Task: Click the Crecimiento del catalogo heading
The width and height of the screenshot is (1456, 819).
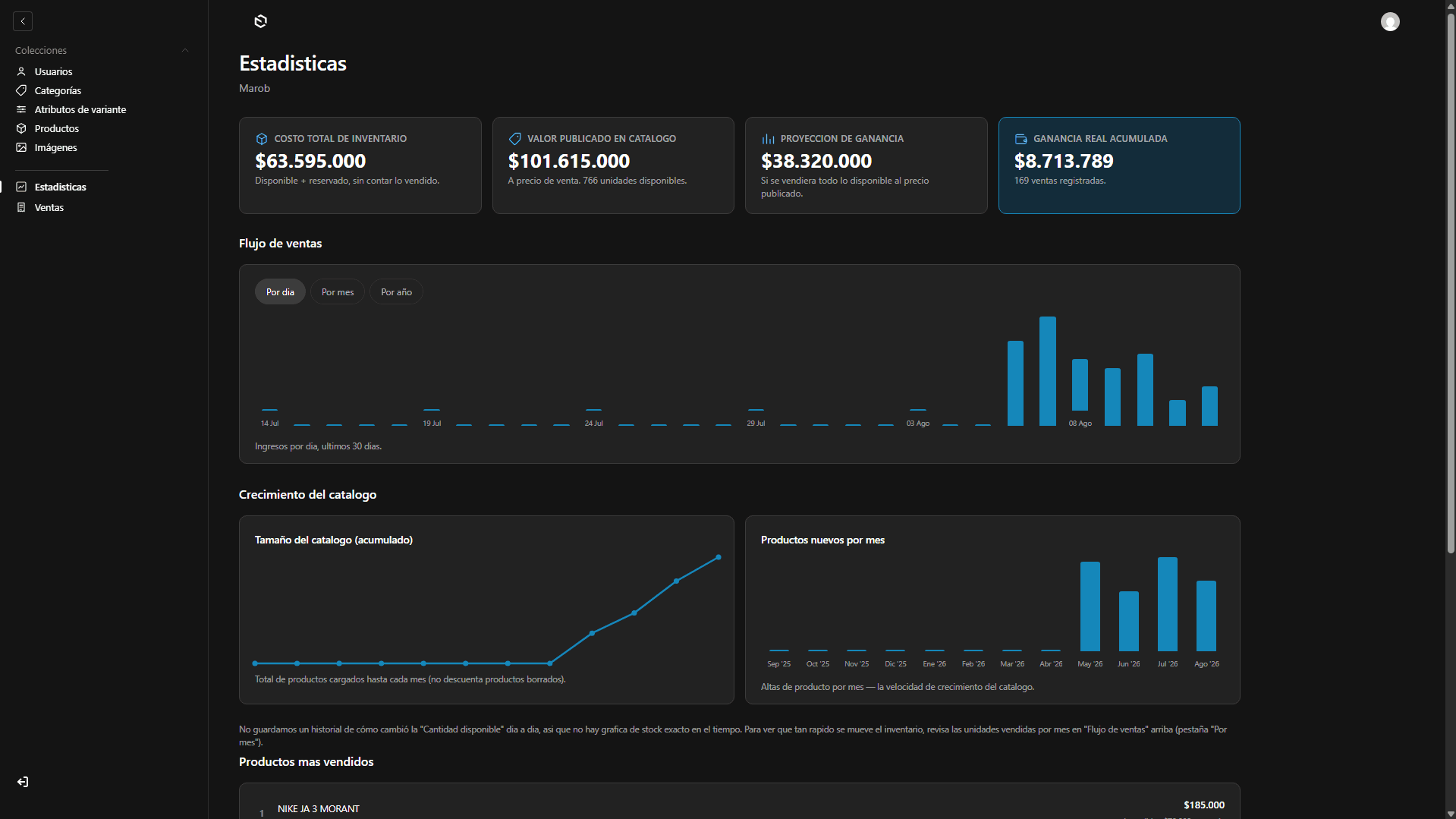Action: coord(308,495)
